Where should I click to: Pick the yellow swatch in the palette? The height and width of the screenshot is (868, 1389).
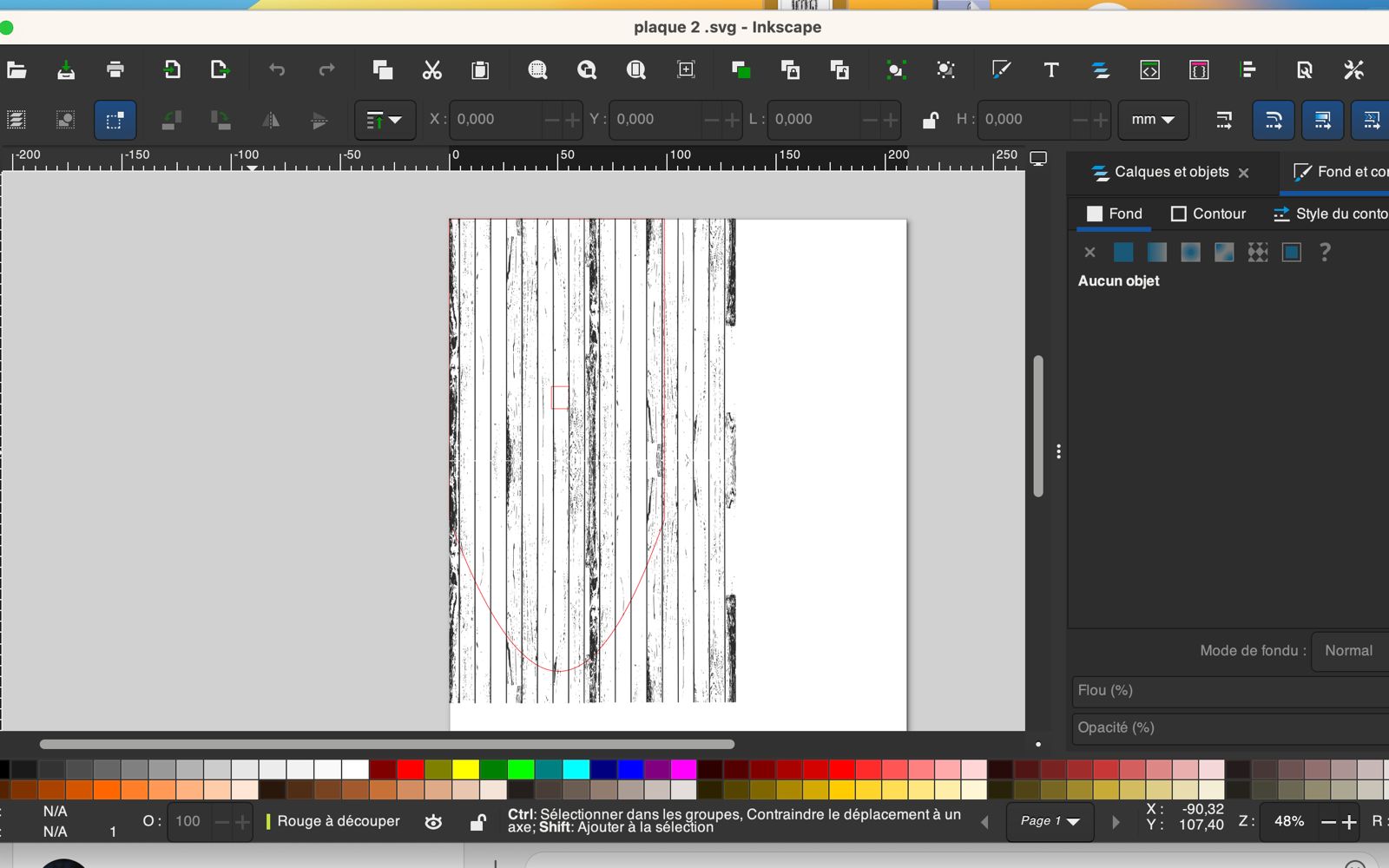(x=465, y=769)
